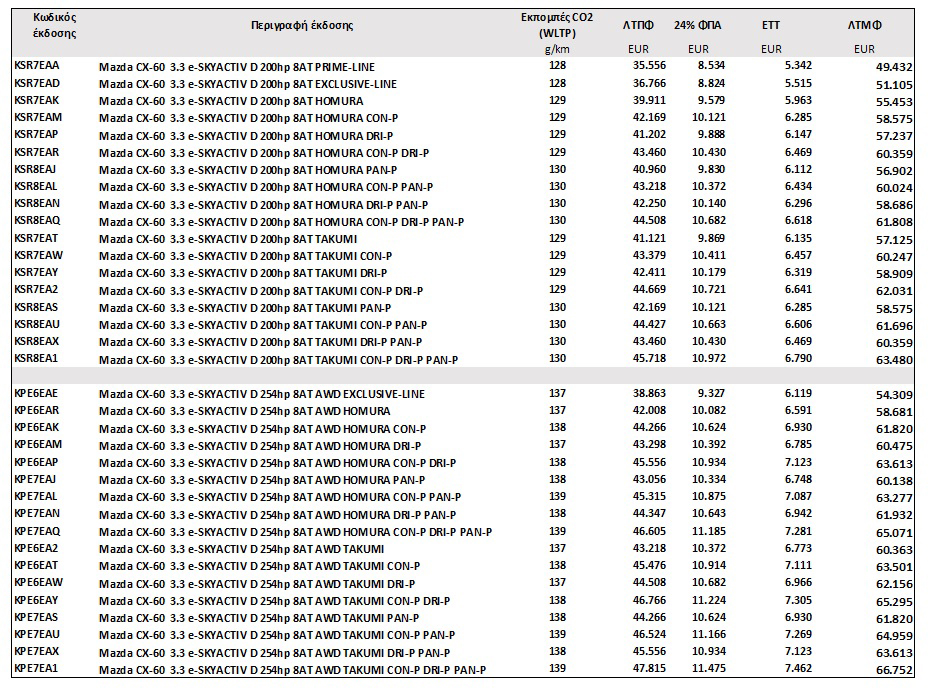Viewport: 930px width, 694px height.
Task: Click code KPE6EAT
Action: (36, 565)
